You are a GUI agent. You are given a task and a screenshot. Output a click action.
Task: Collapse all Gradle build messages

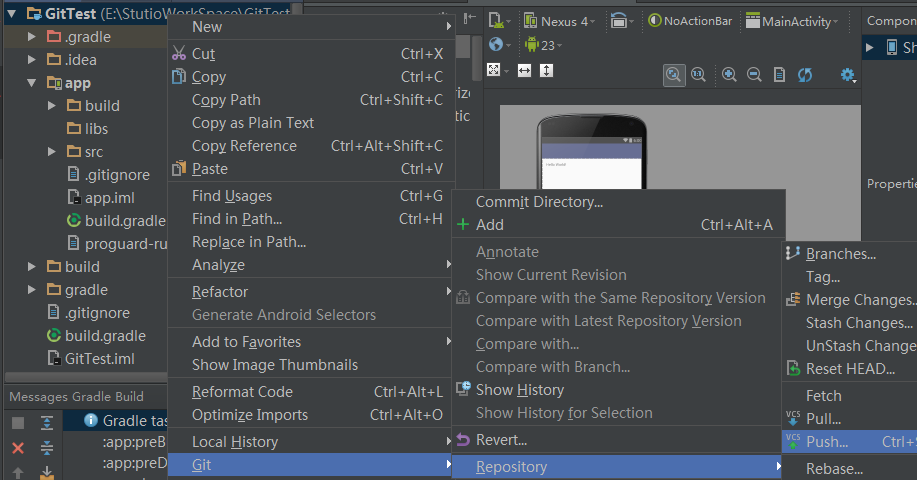coord(47,447)
